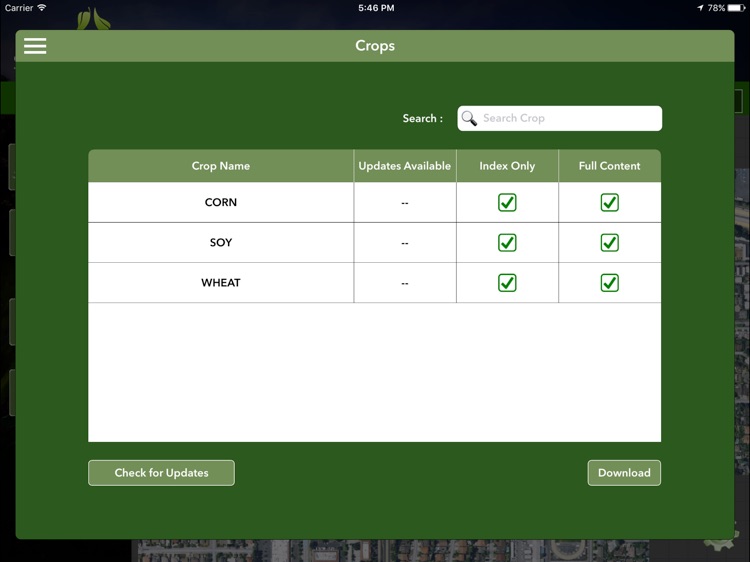Toggle the Full Content checkbox for SOY
750x562 pixels.
(609, 243)
